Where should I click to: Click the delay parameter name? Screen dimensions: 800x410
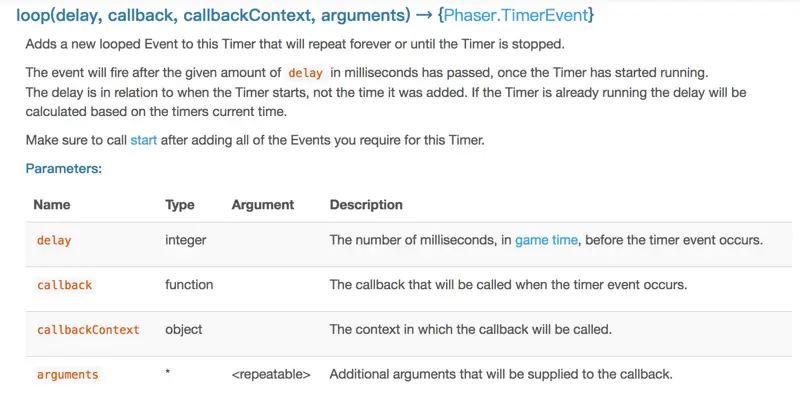[x=54, y=240]
